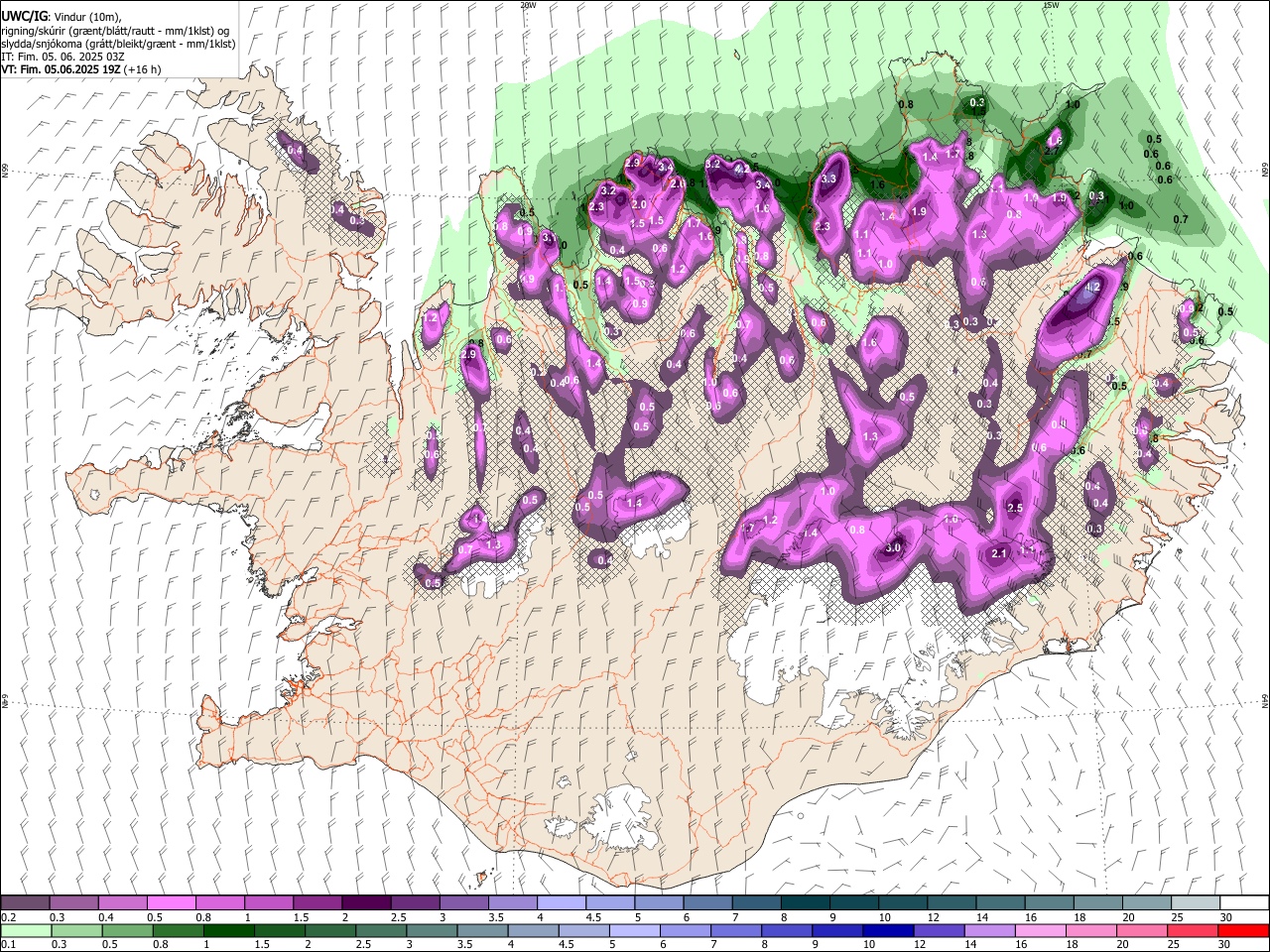
Task: Select lower legend swatch starting at 4
Action: (x=532, y=931)
